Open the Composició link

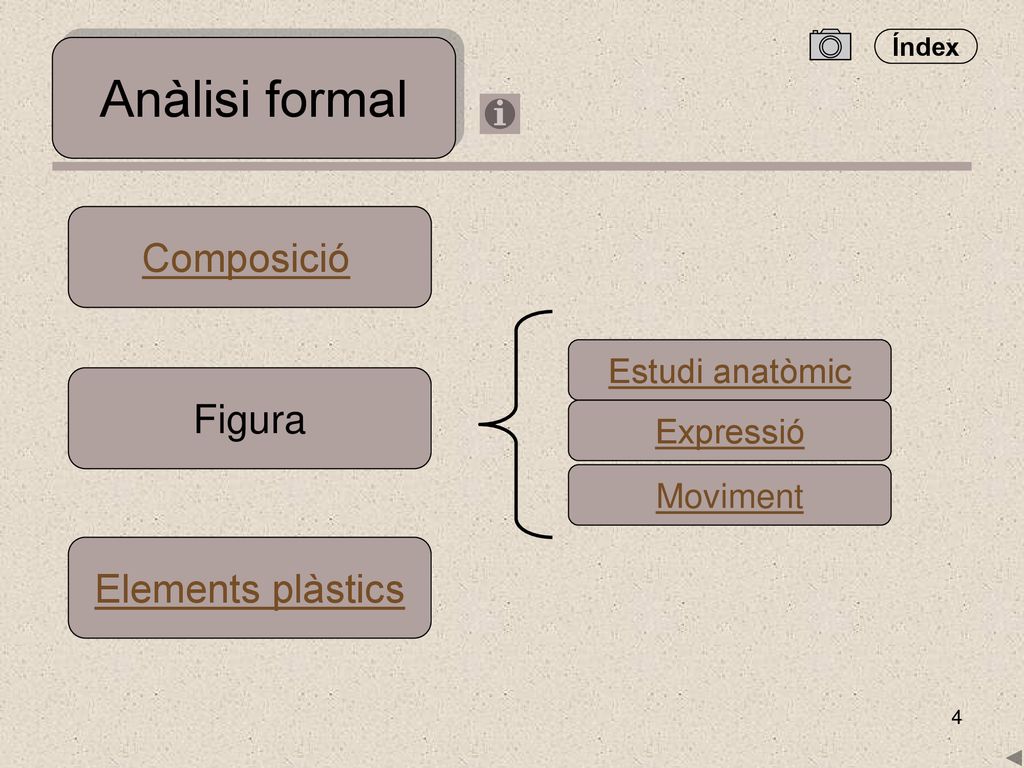[x=246, y=258]
